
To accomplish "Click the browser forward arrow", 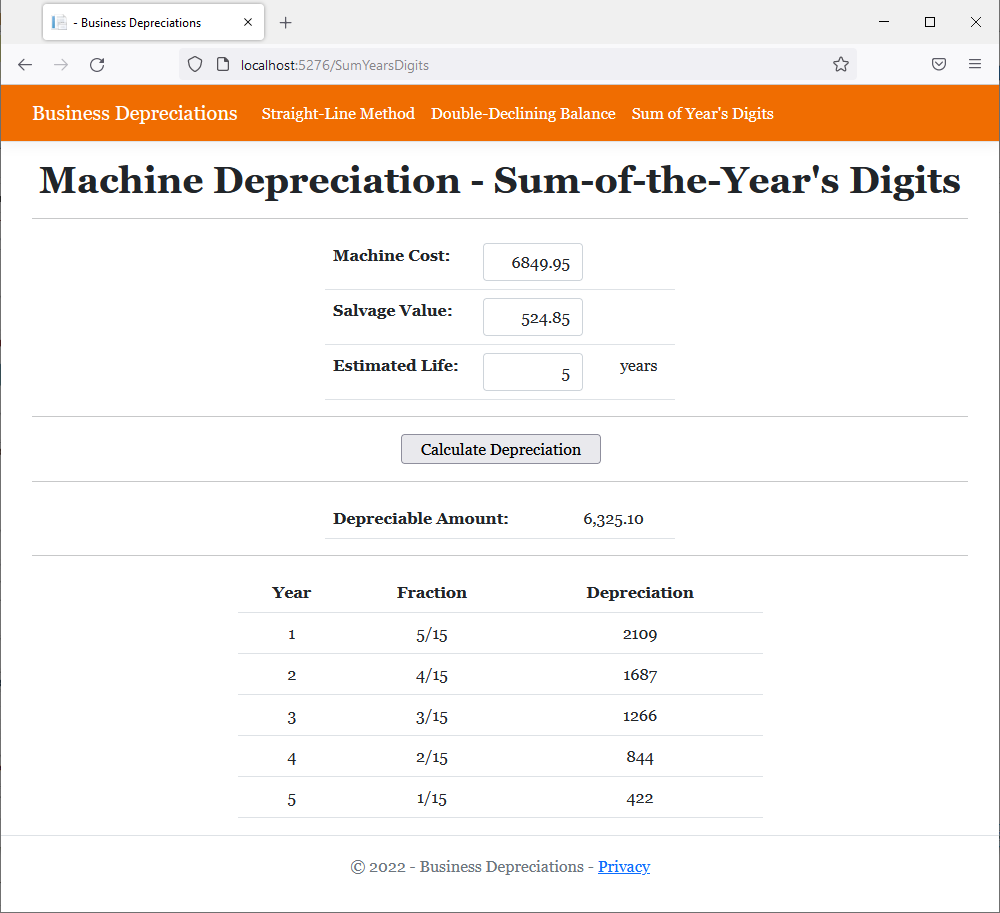I will coord(61,64).
